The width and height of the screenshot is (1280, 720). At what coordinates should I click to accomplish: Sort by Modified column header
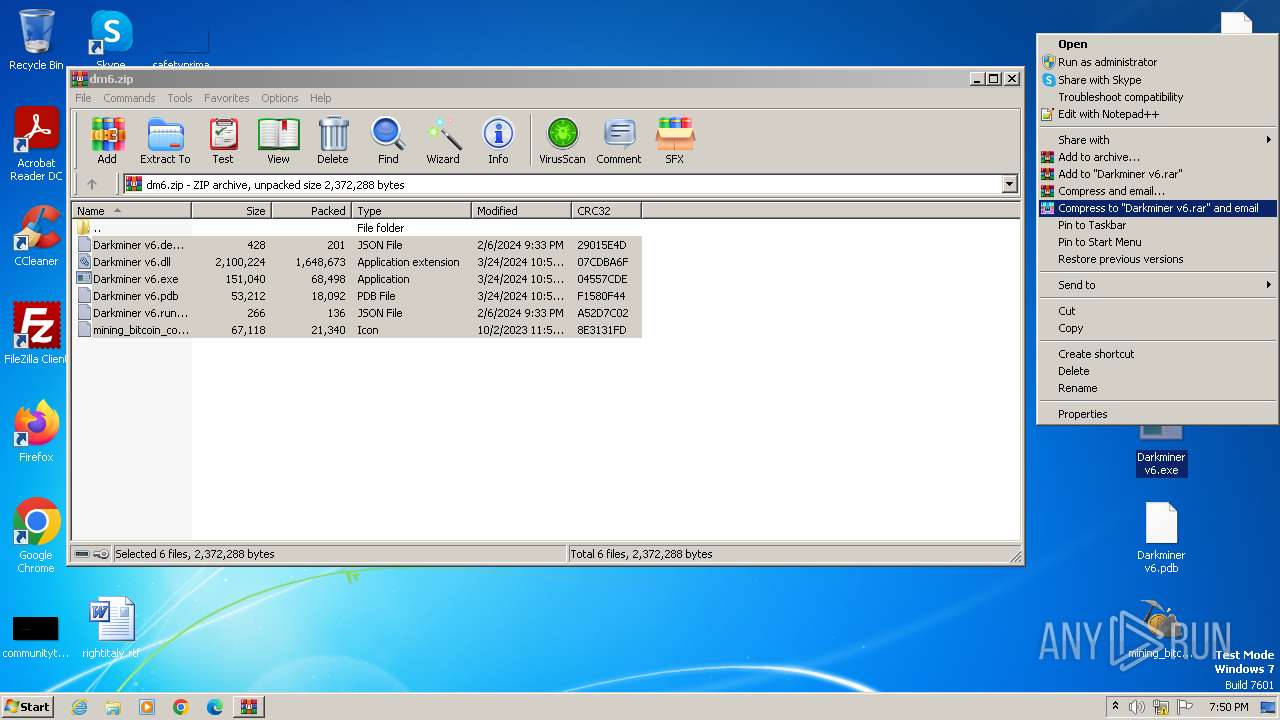click(521, 210)
